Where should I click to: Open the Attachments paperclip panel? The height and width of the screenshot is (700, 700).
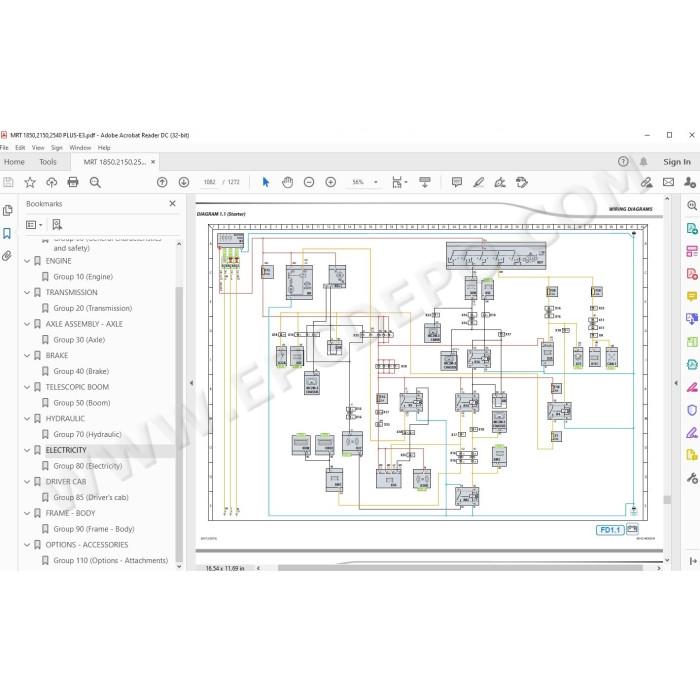coord(7,256)
